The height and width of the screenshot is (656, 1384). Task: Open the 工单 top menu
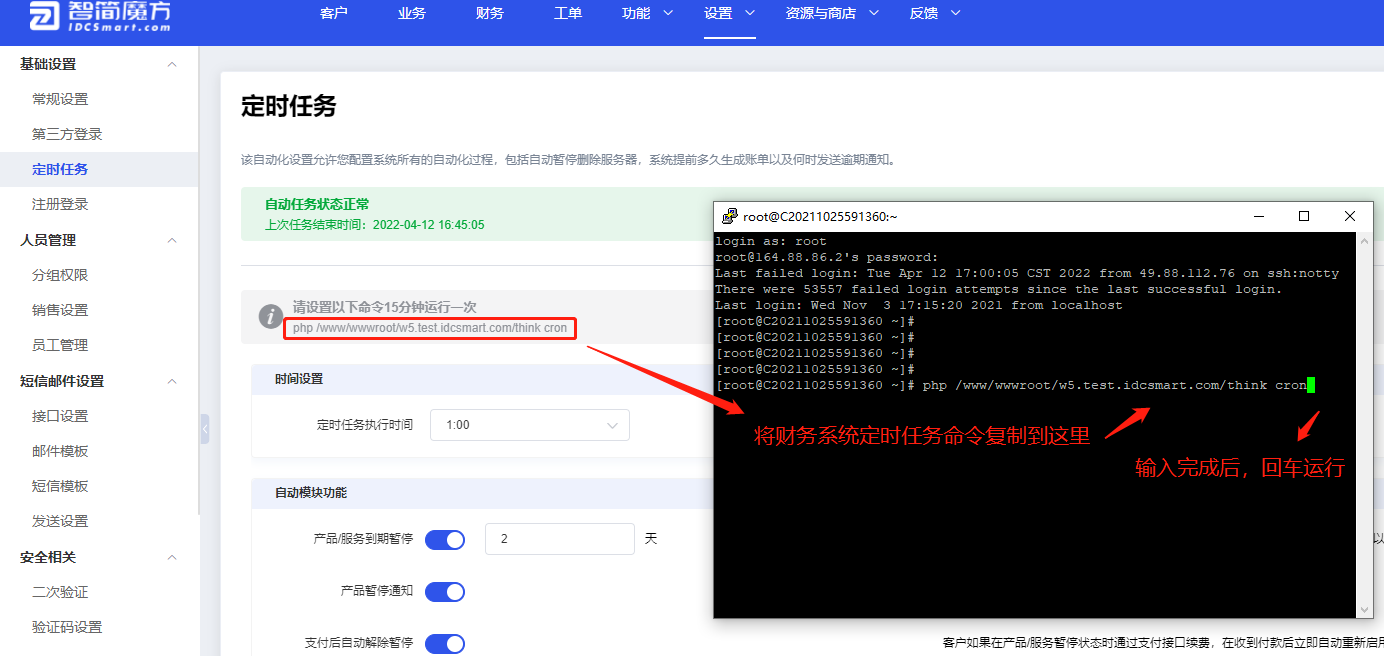coord(567,14)
